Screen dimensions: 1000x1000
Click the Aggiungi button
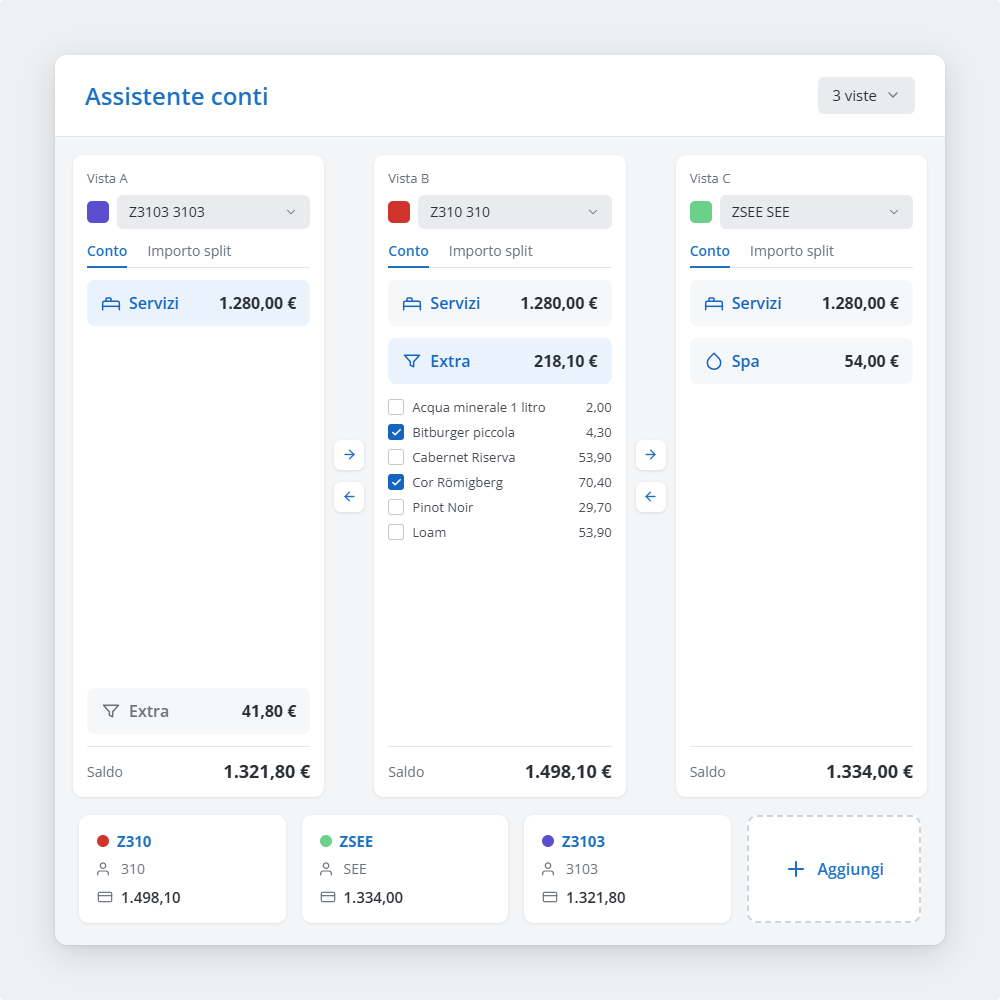click(834, 869)
